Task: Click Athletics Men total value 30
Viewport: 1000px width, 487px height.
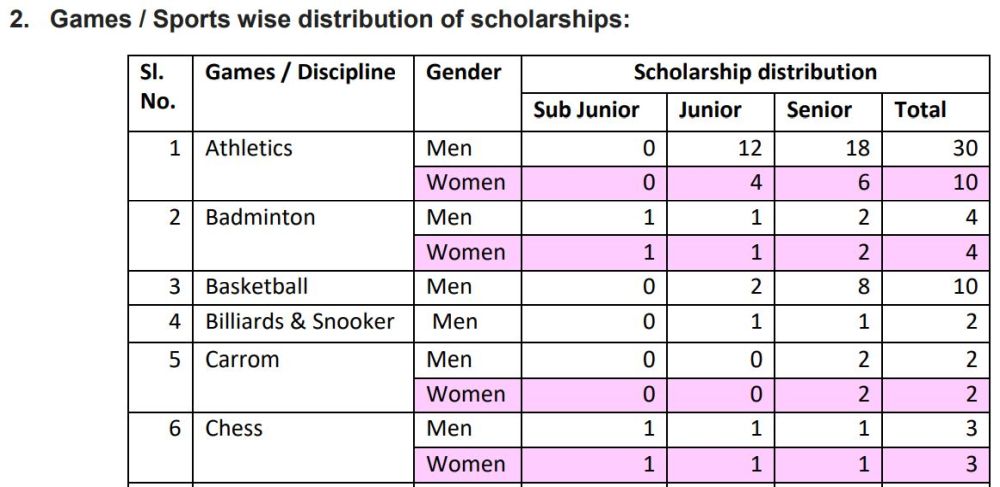Action: 965,148
